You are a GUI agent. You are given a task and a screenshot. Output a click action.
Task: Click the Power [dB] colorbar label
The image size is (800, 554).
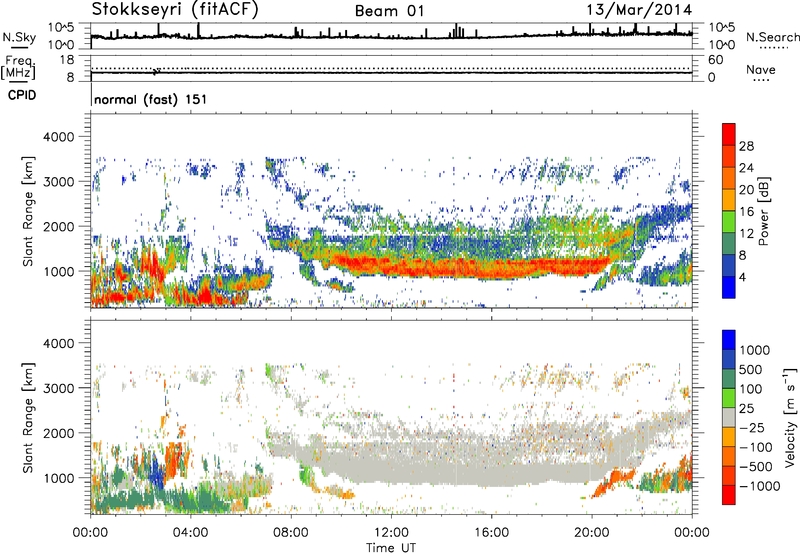(x=763, y=211)
